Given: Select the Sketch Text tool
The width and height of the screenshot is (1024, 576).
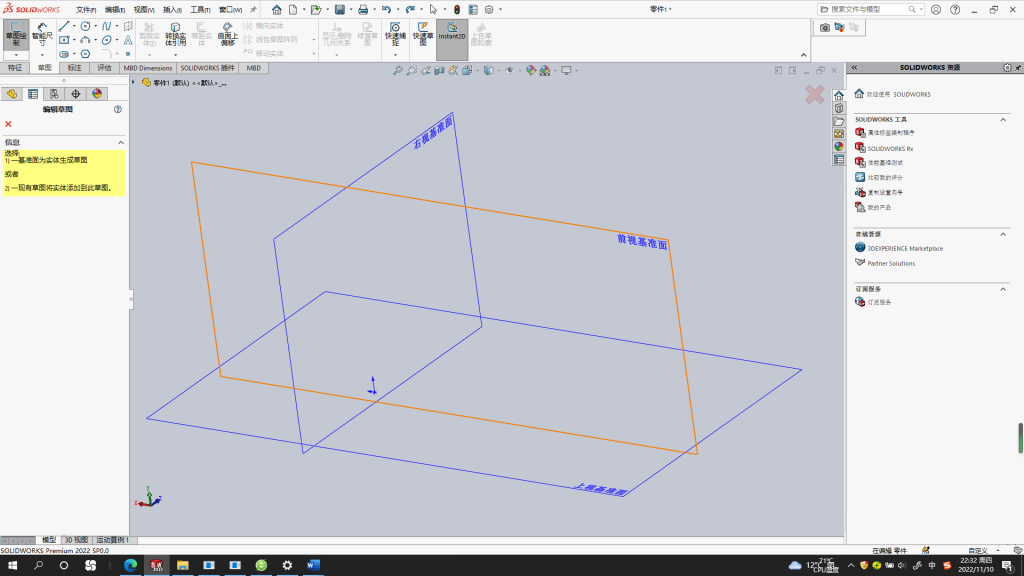Looking at the screenshot, I should pyautogui.click(x=128, y=40).
